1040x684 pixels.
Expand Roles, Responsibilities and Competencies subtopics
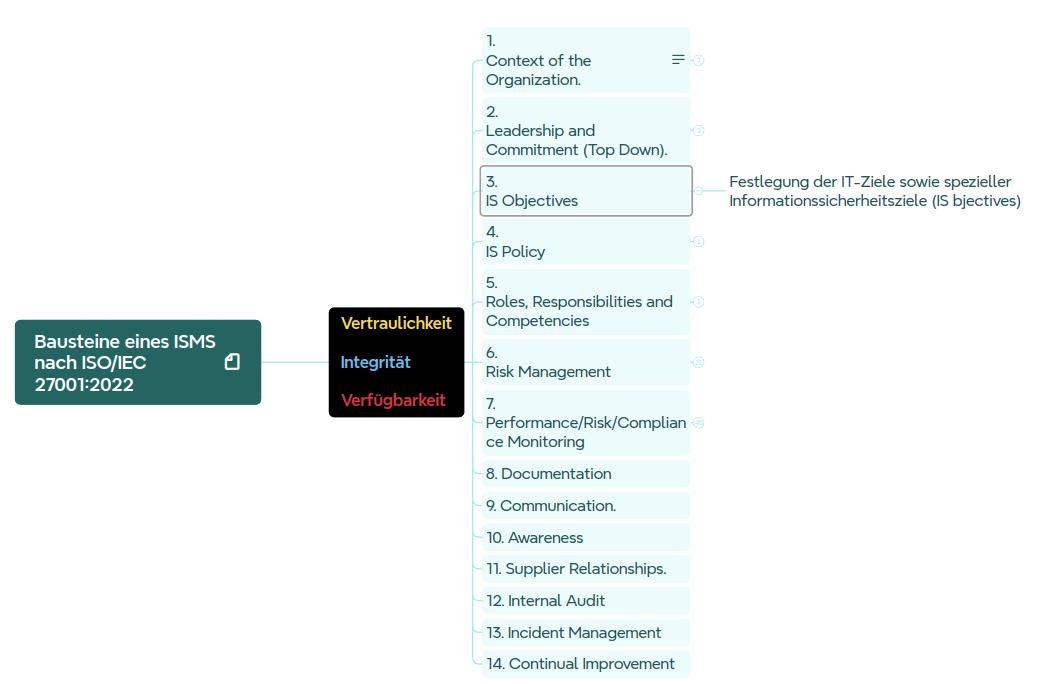click(698, 301)
